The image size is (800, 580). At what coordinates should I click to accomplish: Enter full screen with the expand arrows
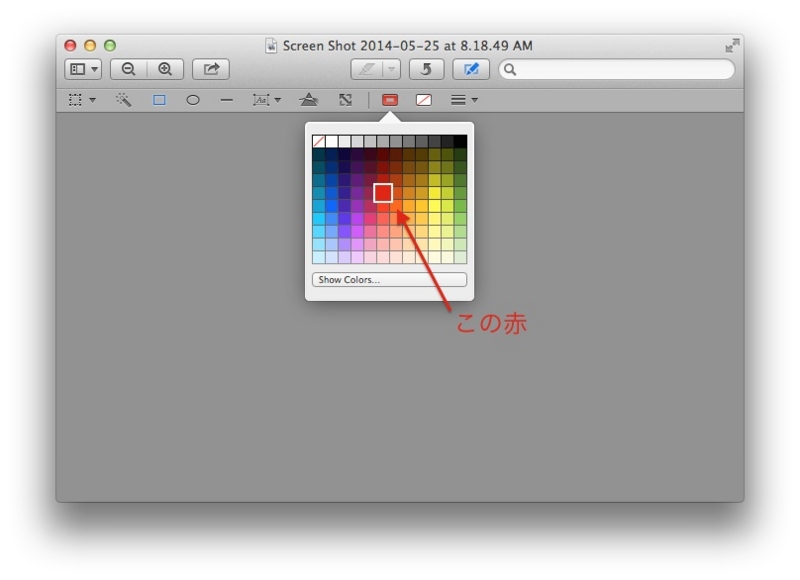[732, 45]
